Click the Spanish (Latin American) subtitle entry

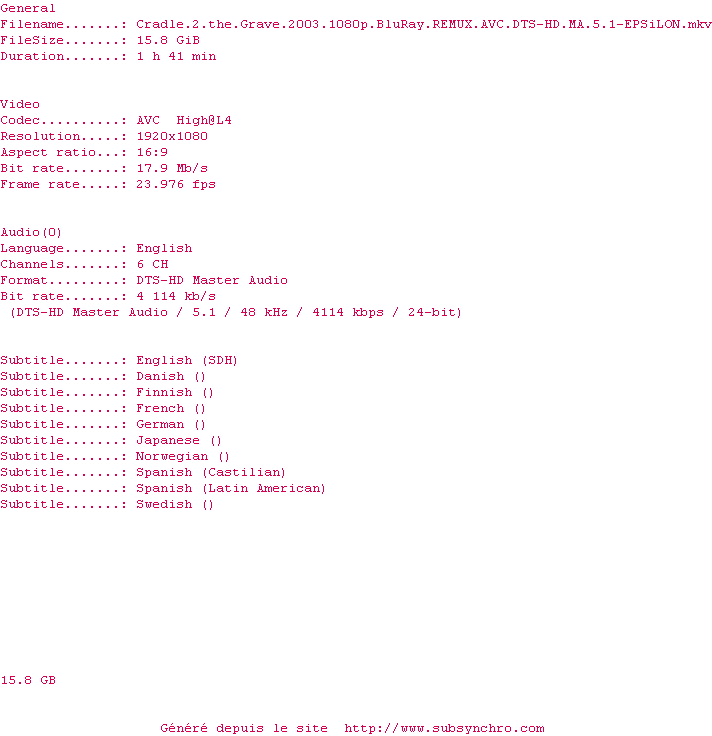pyautogui.click(x=163, y=488)
